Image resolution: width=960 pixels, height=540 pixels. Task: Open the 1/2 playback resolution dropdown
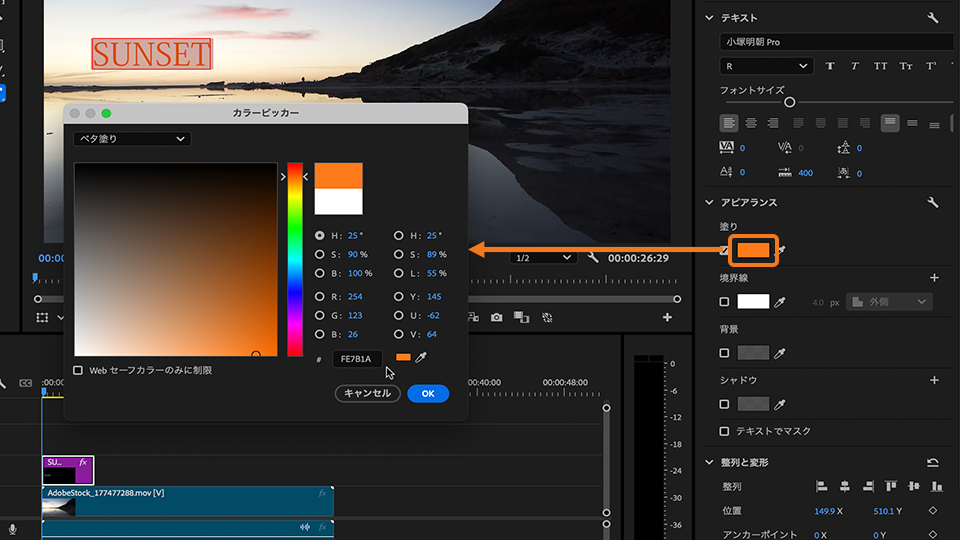(543, 258)
